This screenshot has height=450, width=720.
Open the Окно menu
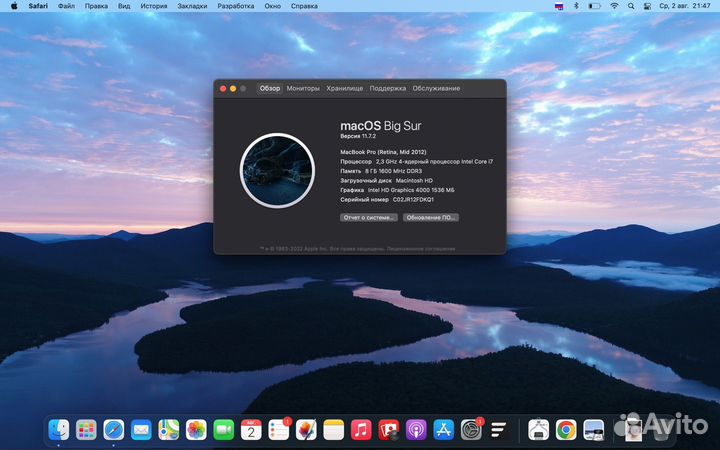pyautogui.click(x=273, y=6)
